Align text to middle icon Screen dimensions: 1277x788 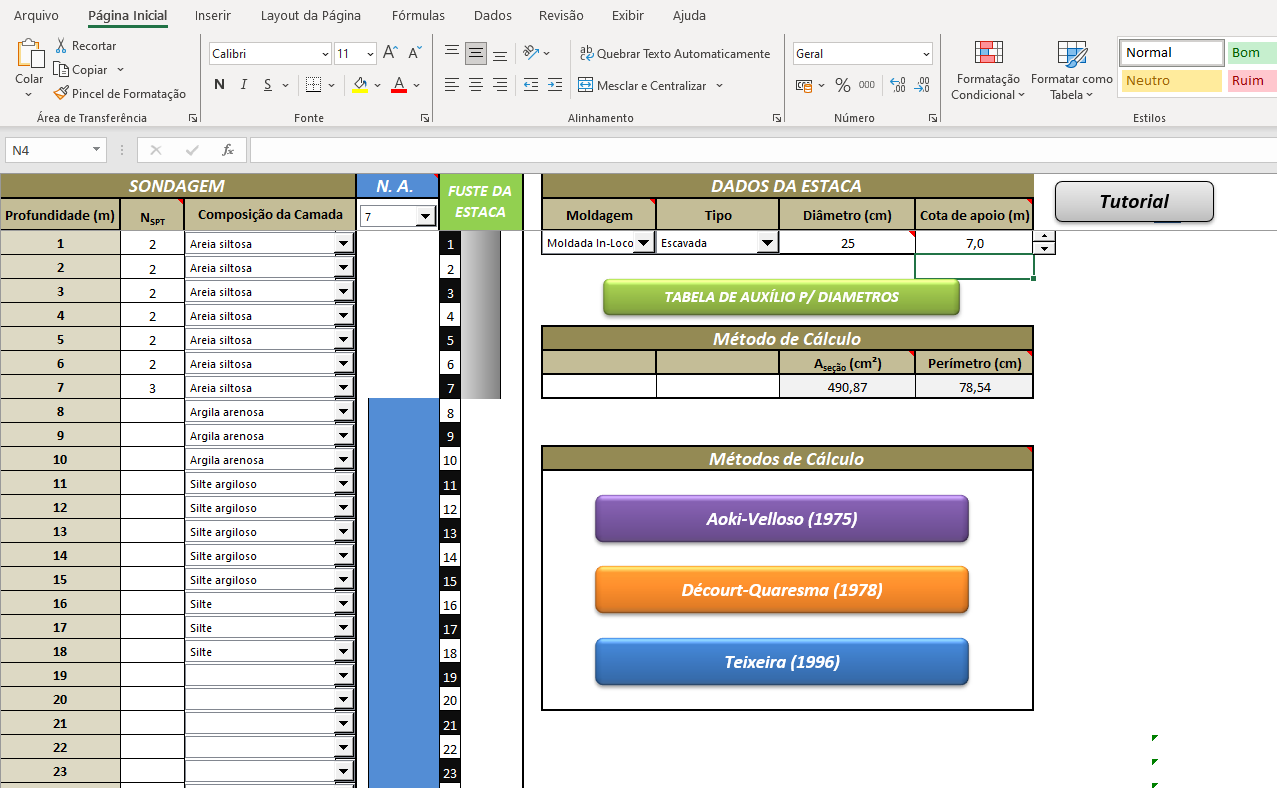click(x=476, y=53)
